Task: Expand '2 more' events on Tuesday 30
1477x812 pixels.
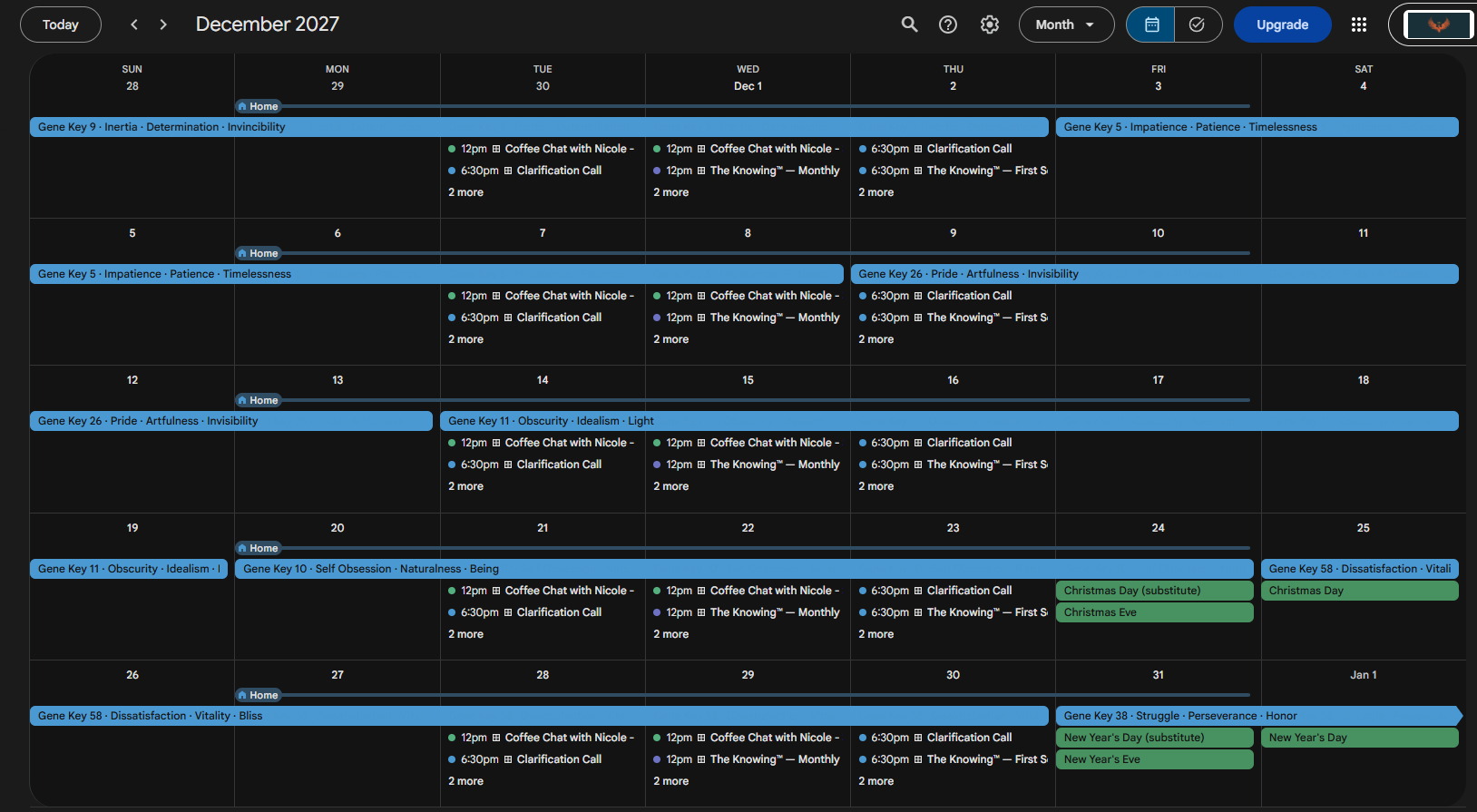Action: pyautogui.click(x=466, y=192)
